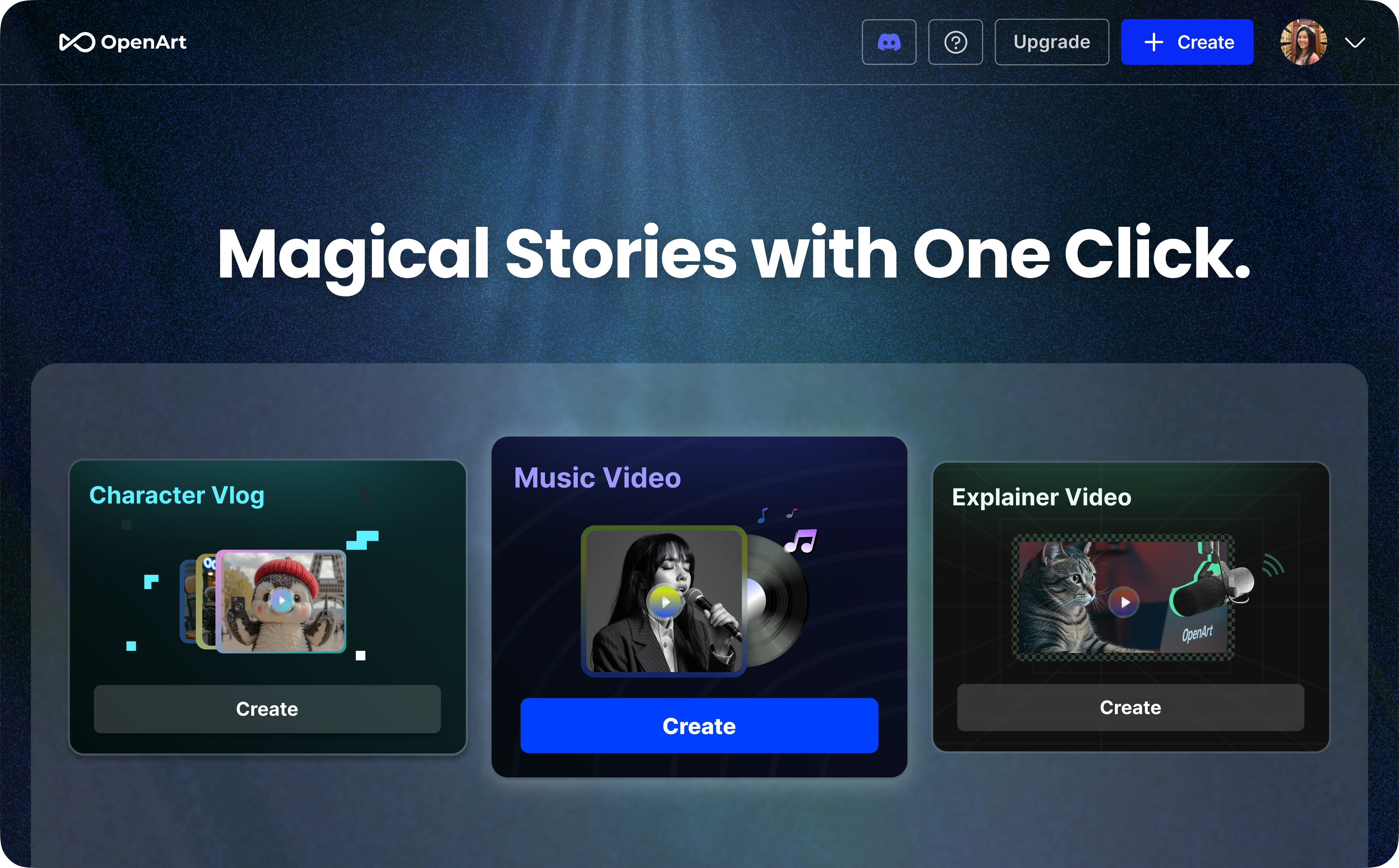Play the Music Video preview
This screenshot has width=1399, height=868.
pos(664,602)
